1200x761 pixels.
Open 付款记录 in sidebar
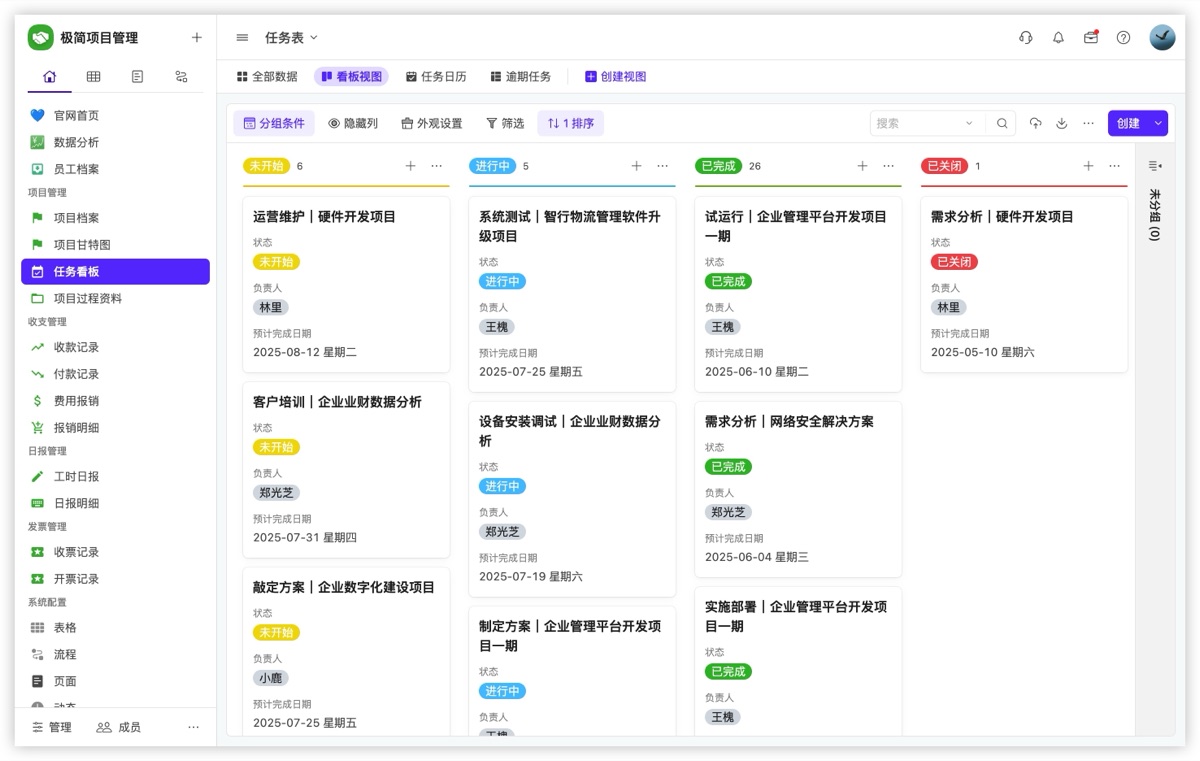pyautogui.click(x=115, y=374)
